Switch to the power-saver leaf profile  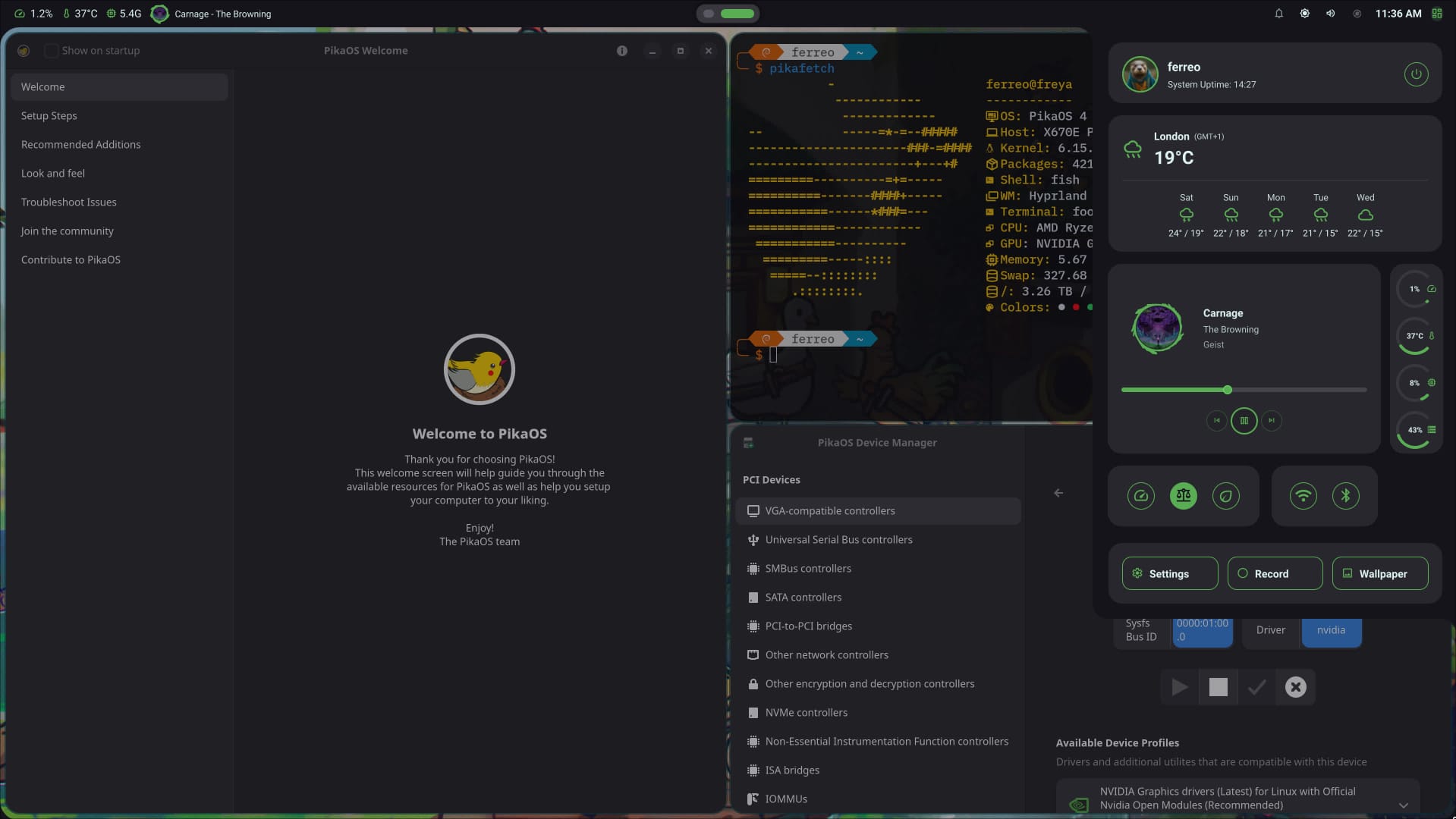tap(1225, 496)
